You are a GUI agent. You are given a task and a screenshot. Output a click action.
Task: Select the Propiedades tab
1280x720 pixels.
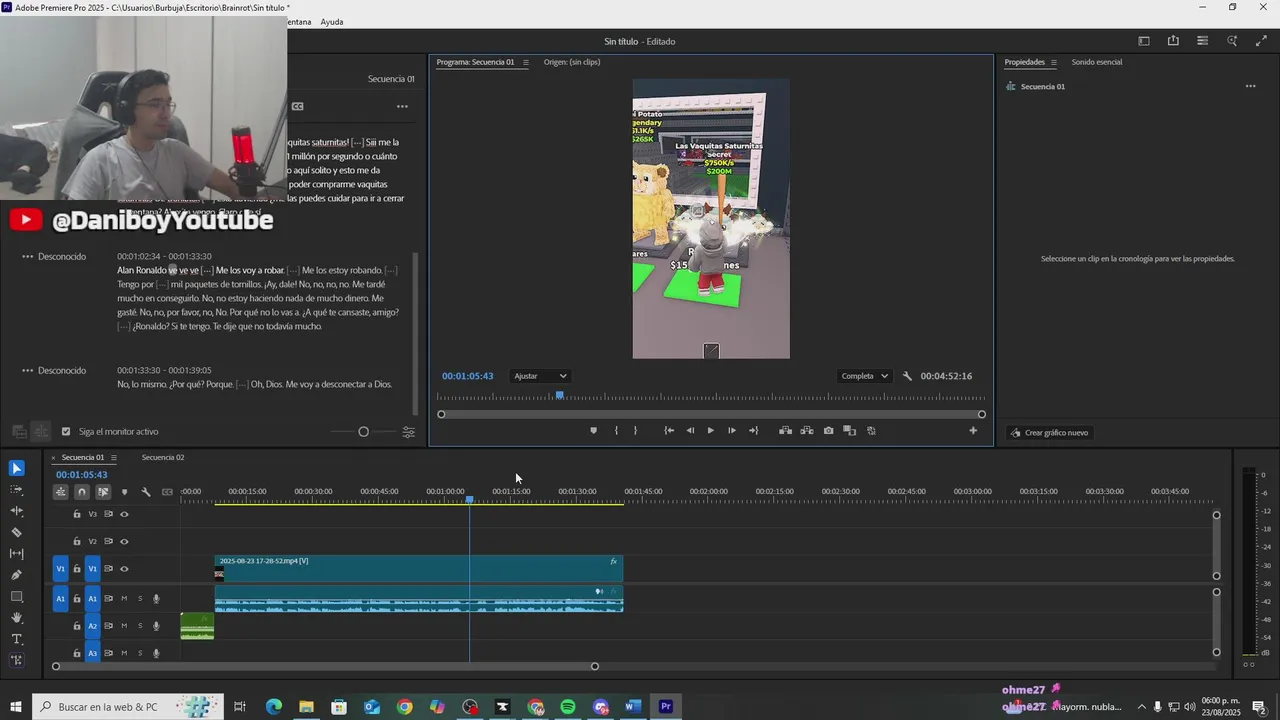point(1024,62)
